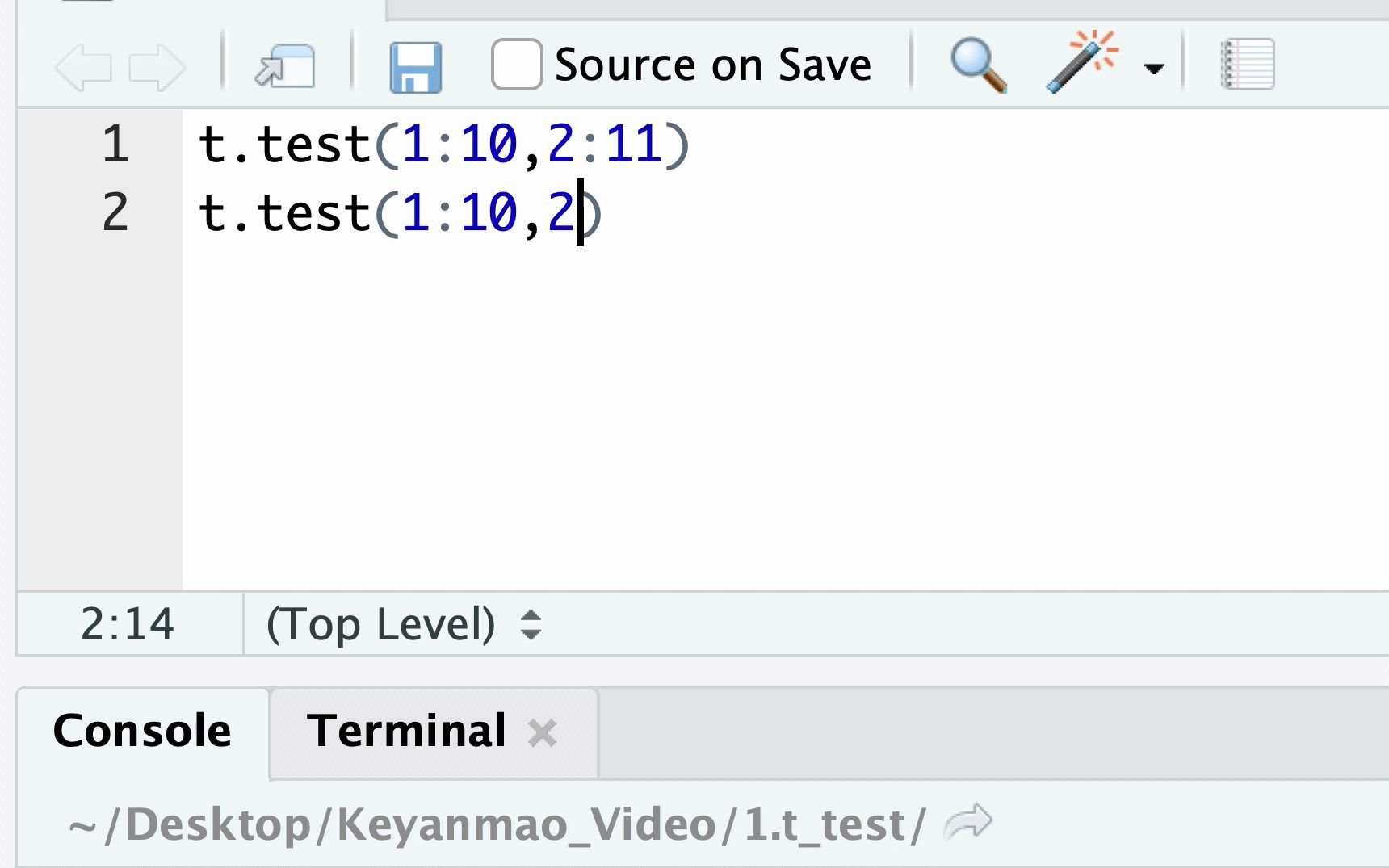Click the 2:14 cursor position indicator
1389x868 pixels.
pos(128,624)
